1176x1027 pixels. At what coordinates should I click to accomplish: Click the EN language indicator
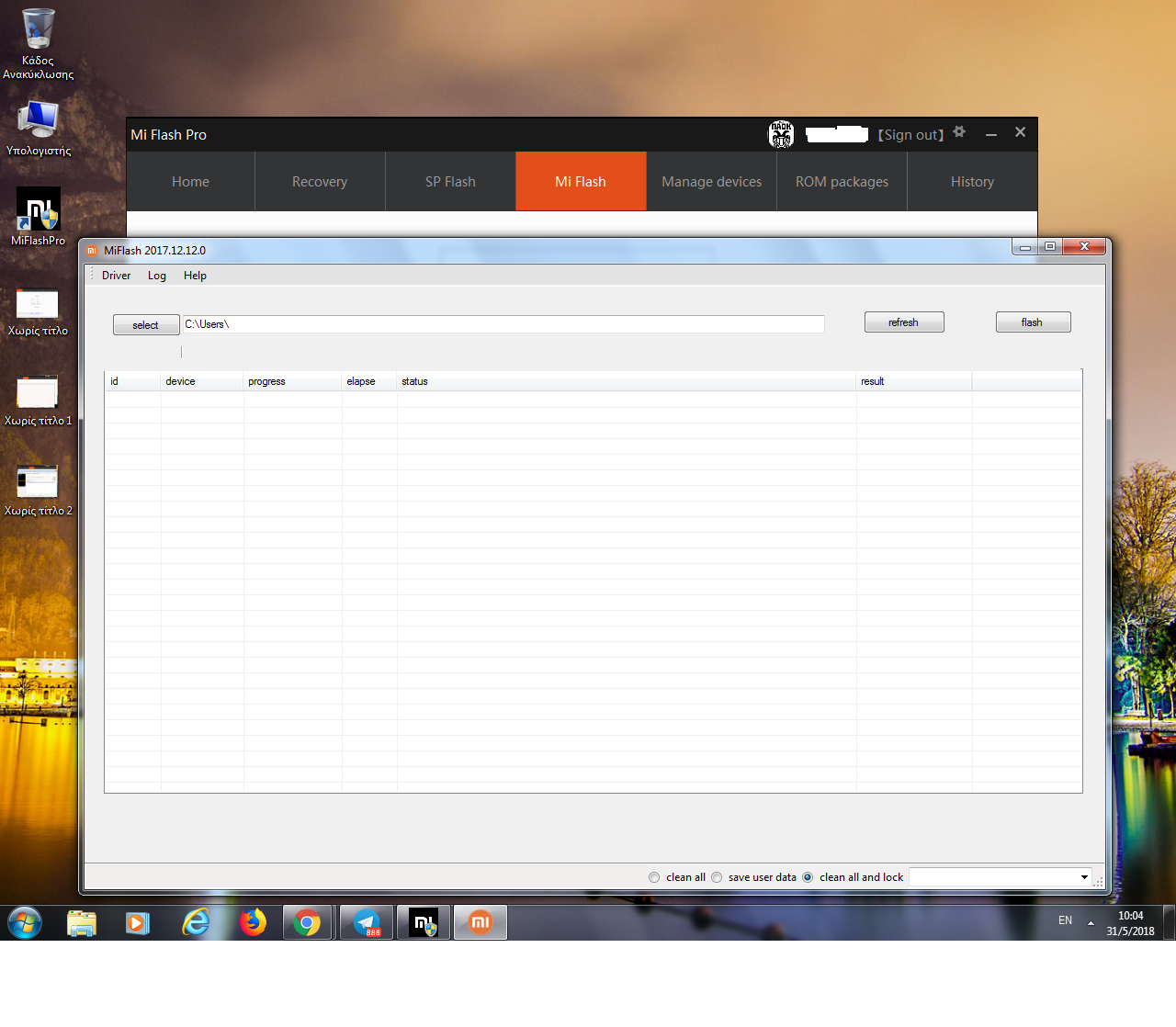(1066, 920)
